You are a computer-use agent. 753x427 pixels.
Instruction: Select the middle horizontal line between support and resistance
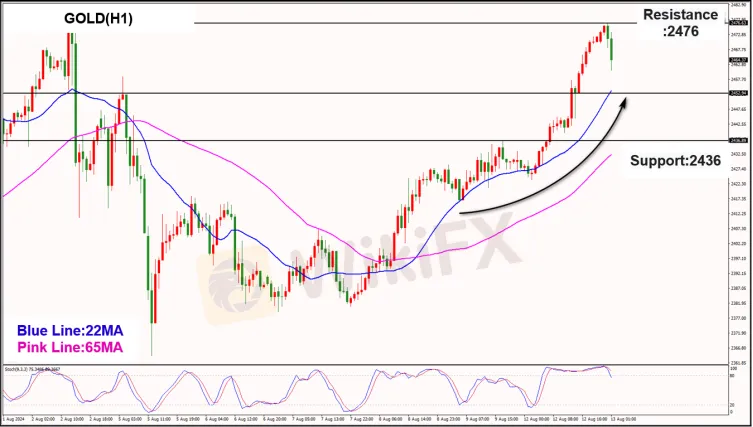[x=300, y=93]
